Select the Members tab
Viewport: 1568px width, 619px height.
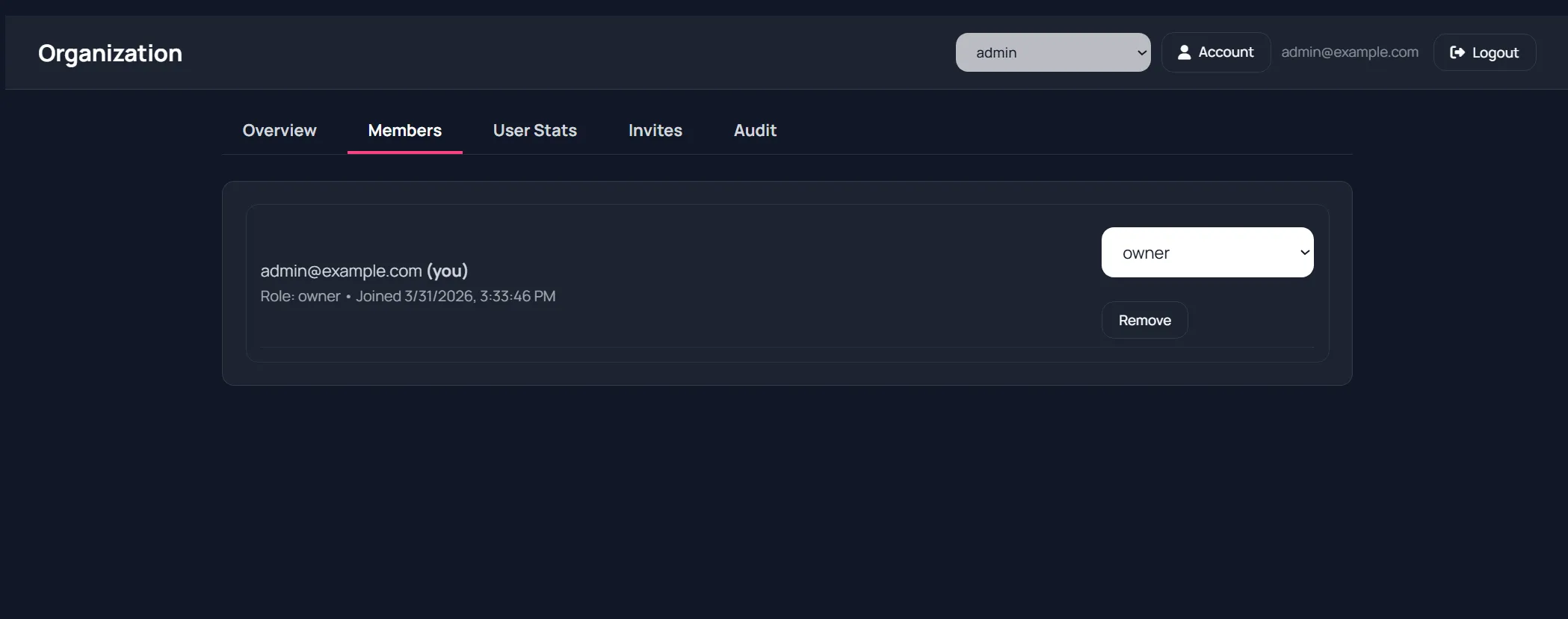tap(404, 130)
